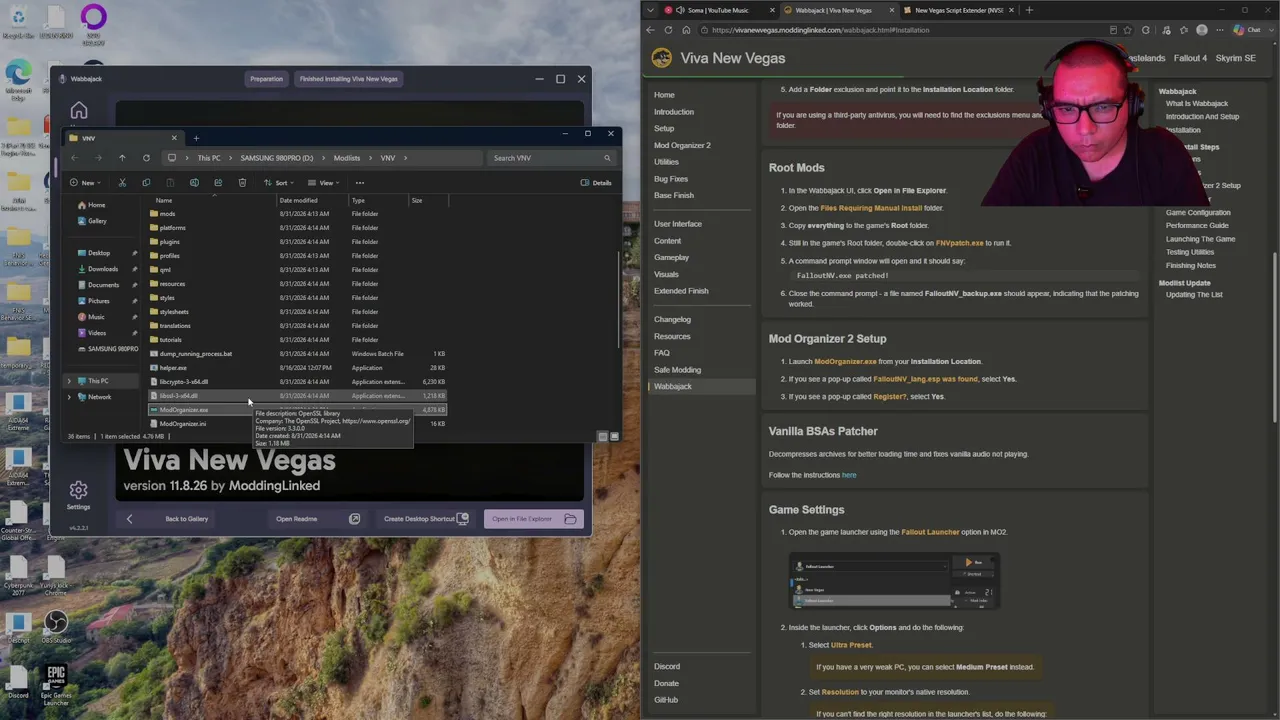Select the plugins folder
The image size is (1280, 720).
[298, 242]
